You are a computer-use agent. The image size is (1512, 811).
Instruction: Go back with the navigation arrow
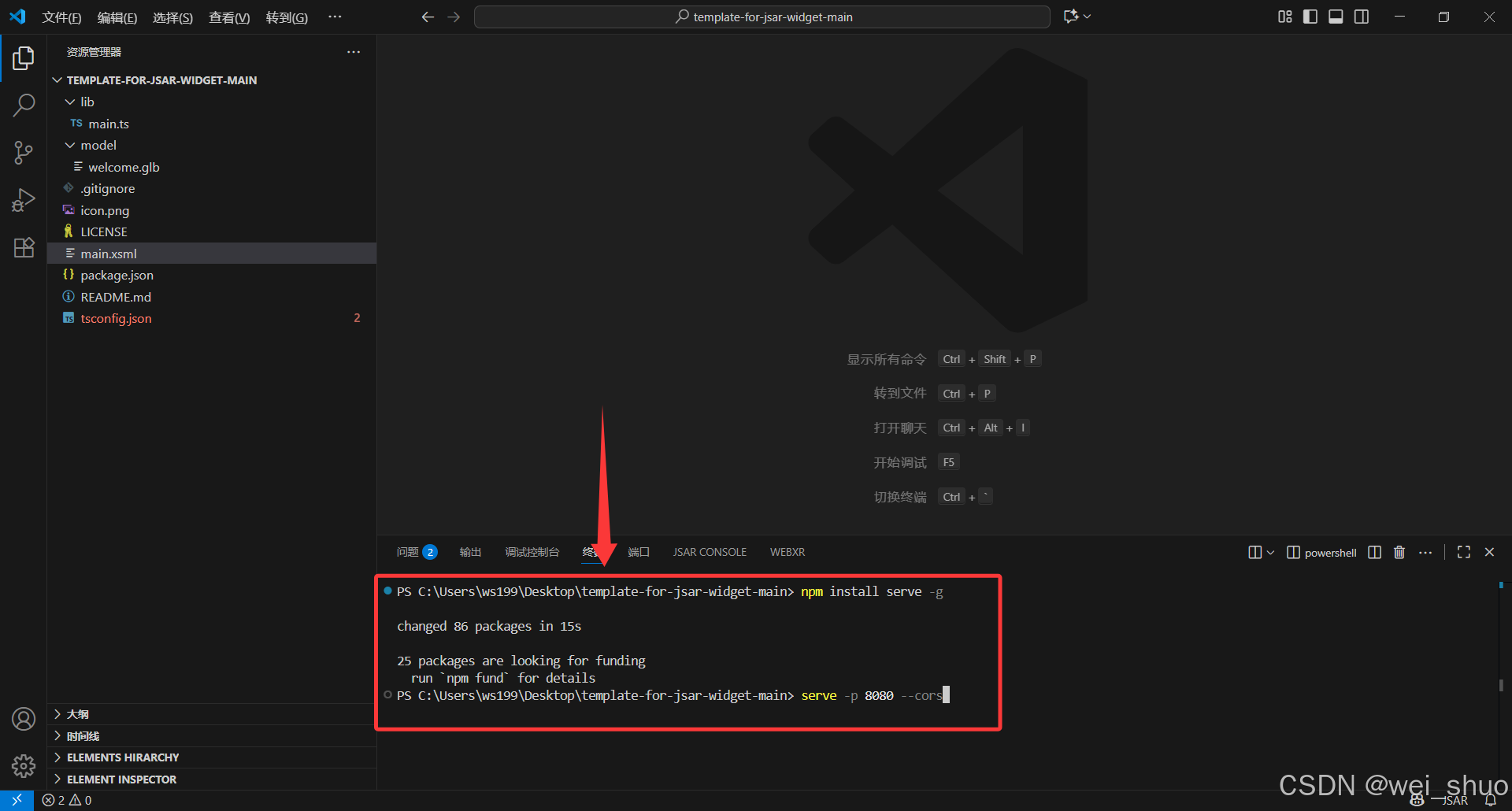[x=428, y=17]
